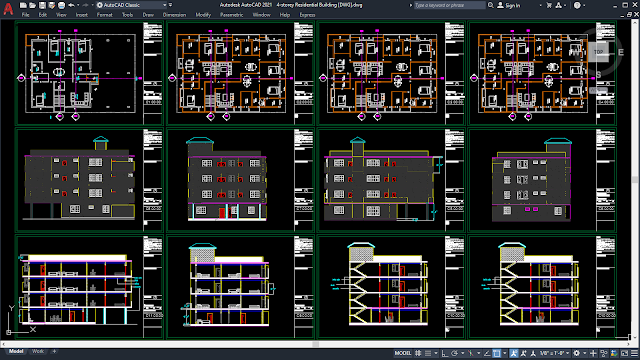Expand the Help dropdown arrow
The width and height of the screenshot is (640, 360).
584,5
